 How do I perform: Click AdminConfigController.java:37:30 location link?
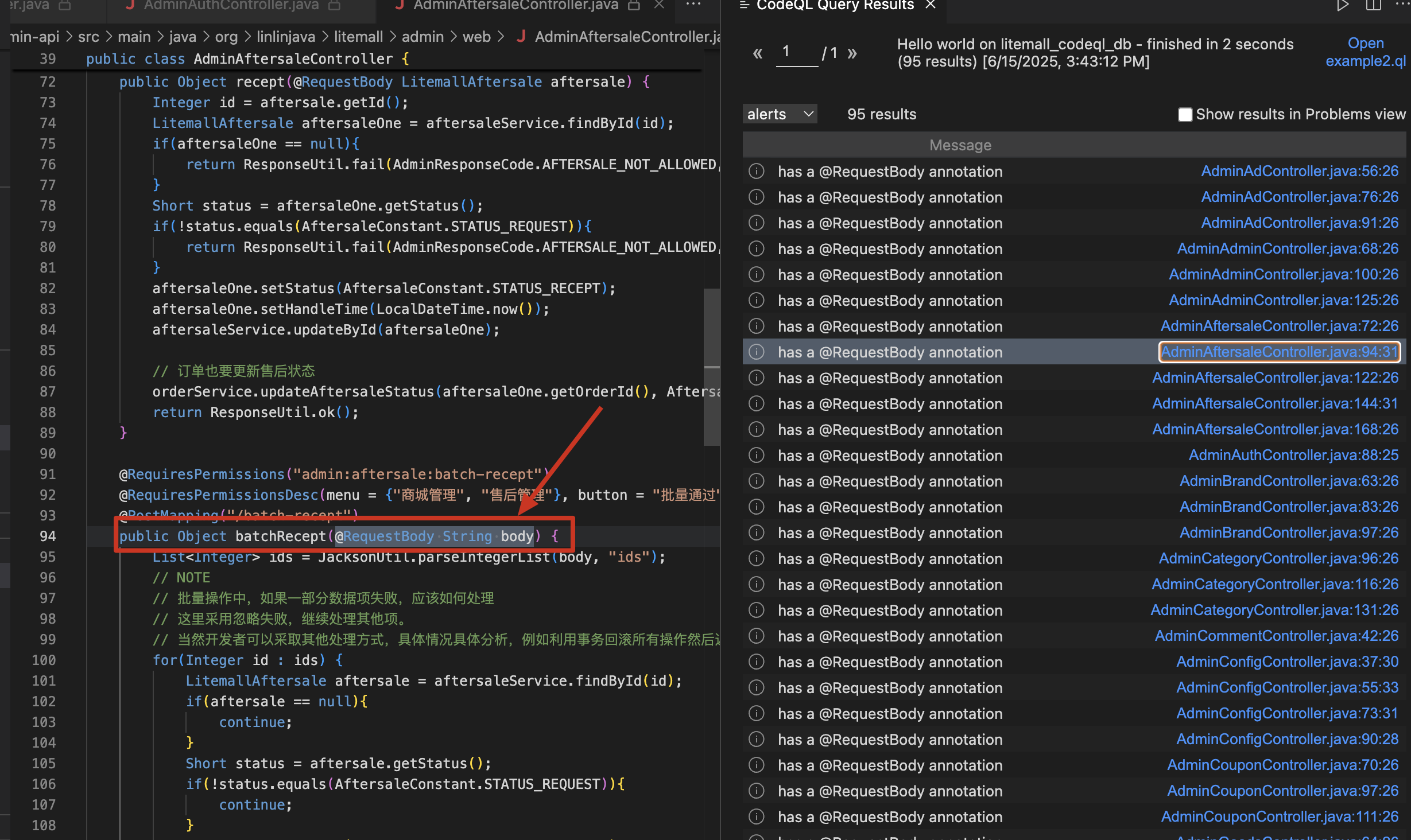pyautogui.click(x=1287, y=662)
